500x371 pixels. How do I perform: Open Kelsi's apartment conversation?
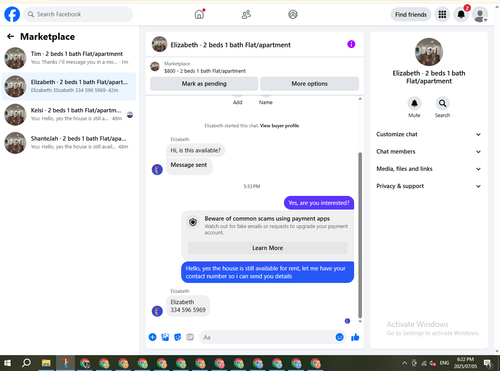69,114
